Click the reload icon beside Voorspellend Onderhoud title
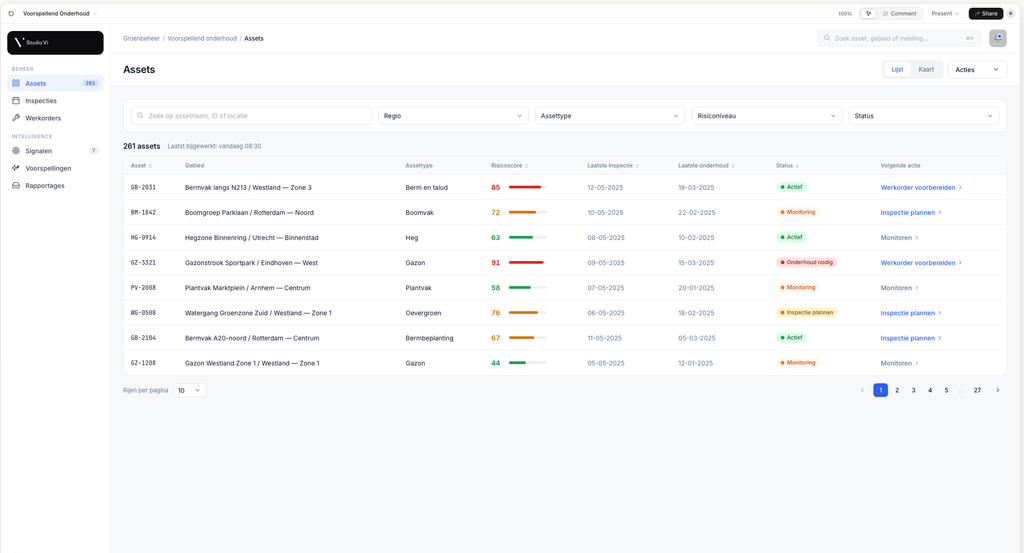This screenshot has height=553, width=1024. 11,13
